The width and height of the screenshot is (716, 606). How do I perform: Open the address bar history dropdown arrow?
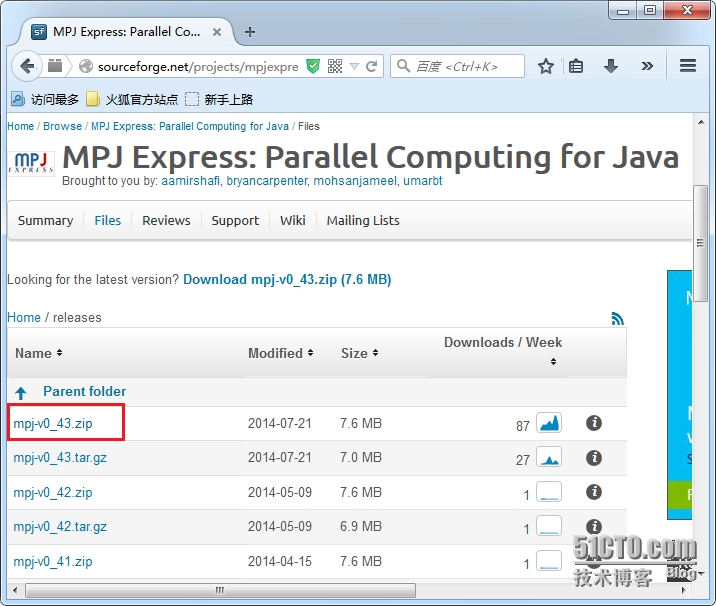[x=354, y=67]
